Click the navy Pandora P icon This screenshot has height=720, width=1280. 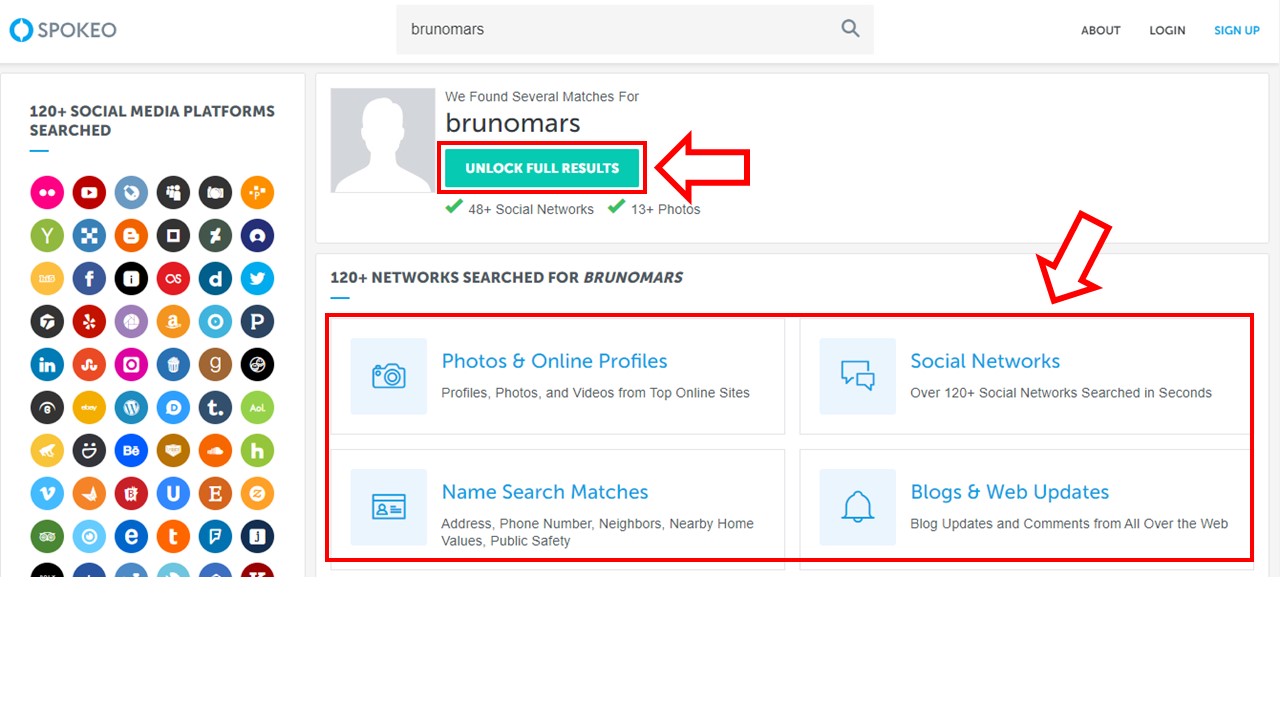(x=257, y=322)
